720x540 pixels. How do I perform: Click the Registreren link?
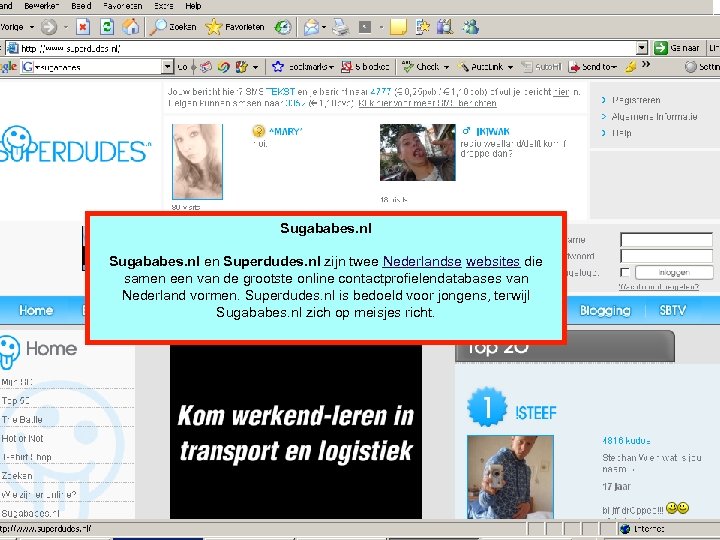tap(636, 100)
